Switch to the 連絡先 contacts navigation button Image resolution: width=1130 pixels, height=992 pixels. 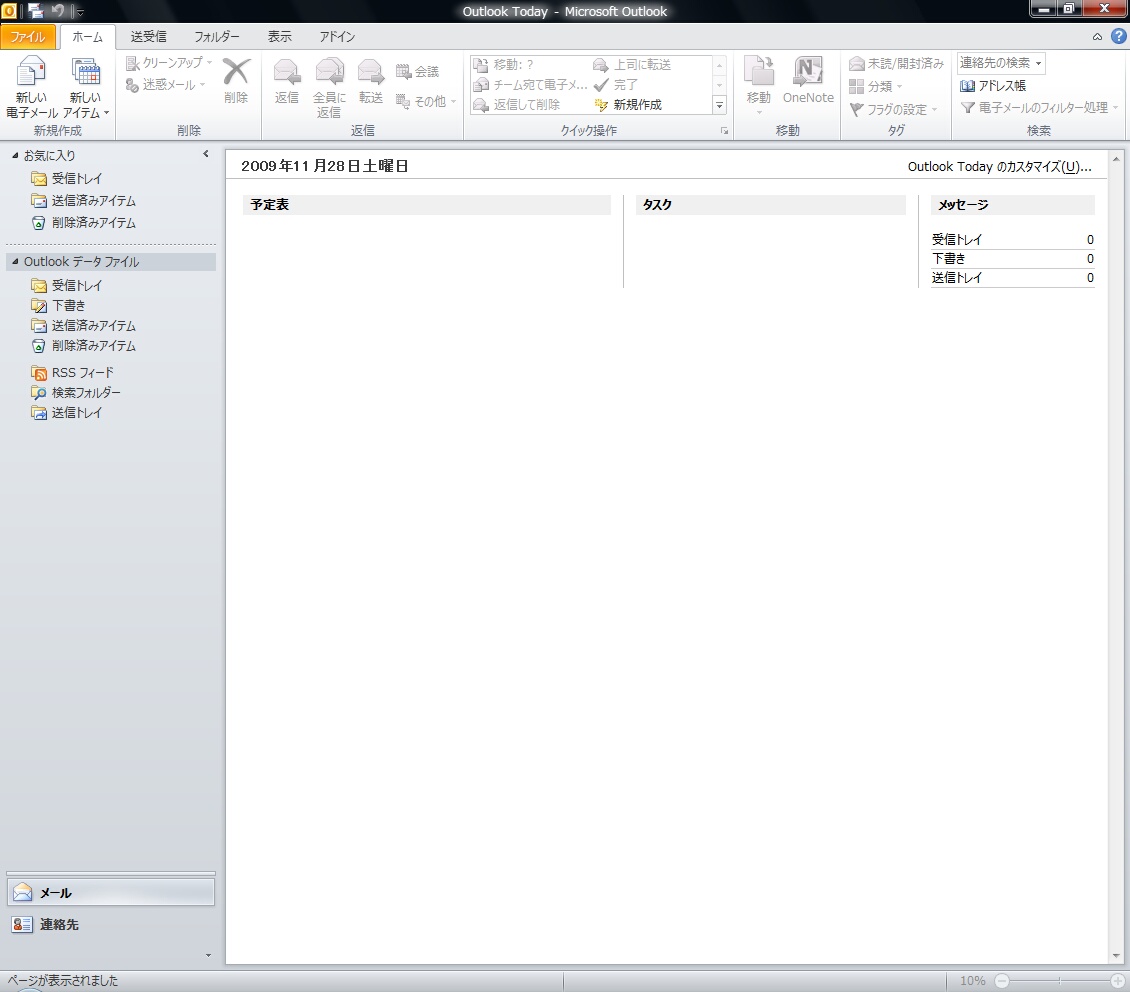click(x=111, y=924)
